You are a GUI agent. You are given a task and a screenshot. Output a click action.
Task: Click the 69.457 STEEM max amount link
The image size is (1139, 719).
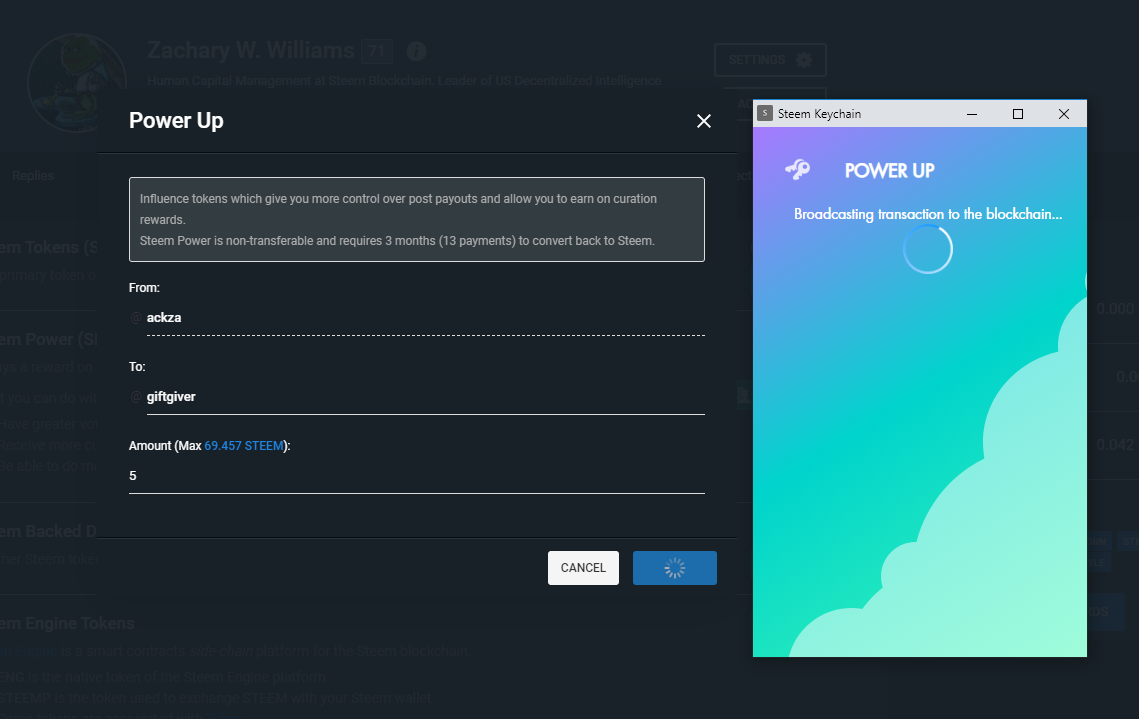tap(244, 446)
